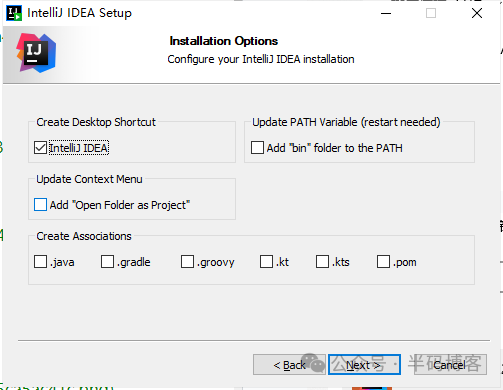This screenshot has width=503, height=390.
Task: Enable Add "bin" folder to the PATH
Action: click(x=257, y=148)
